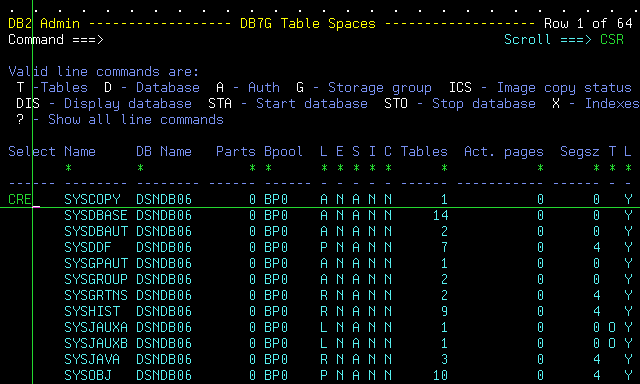Click the SYSHIST table space name
640x384 pixels.
click(92, 311)
